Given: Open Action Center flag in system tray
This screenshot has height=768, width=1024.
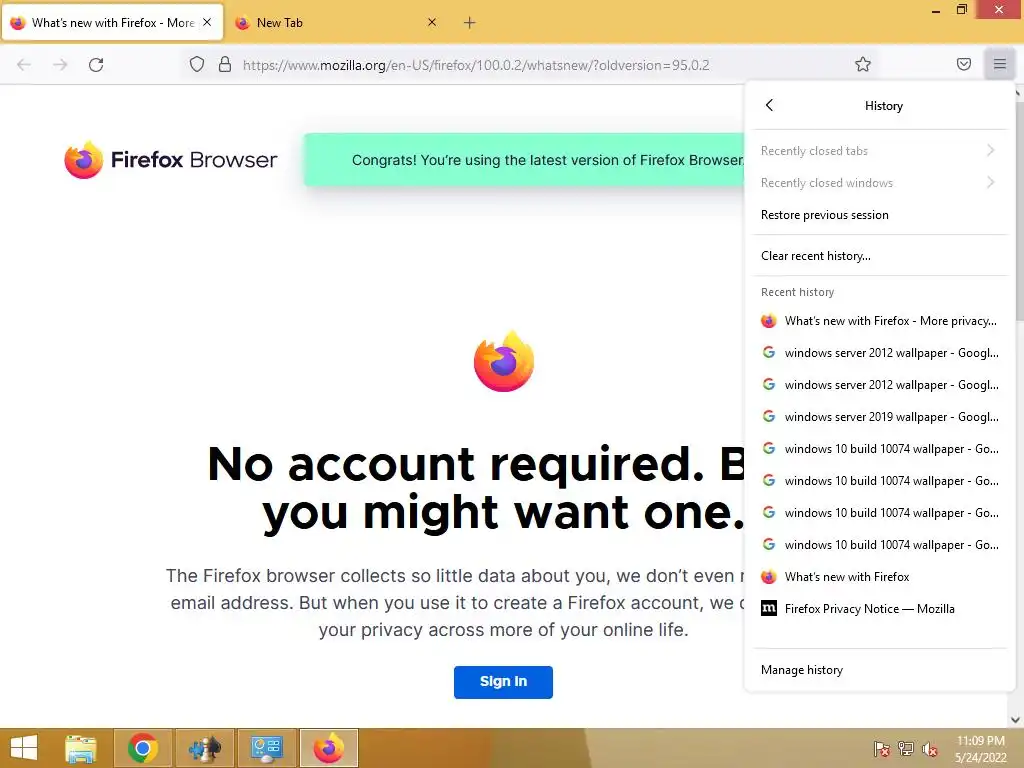Looking at the screenshot, I should [881, 749].
